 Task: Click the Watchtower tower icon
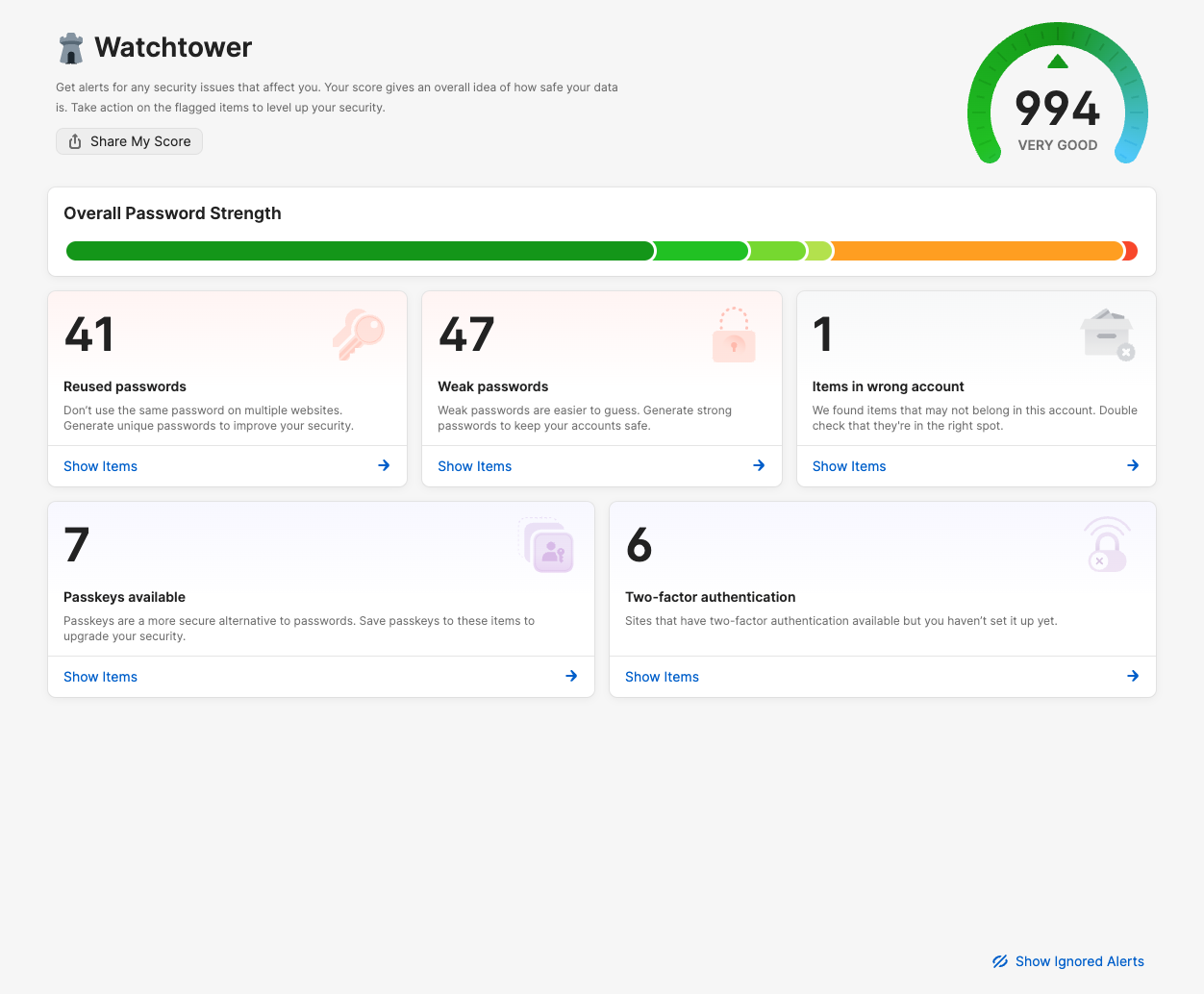pos(71,48)
